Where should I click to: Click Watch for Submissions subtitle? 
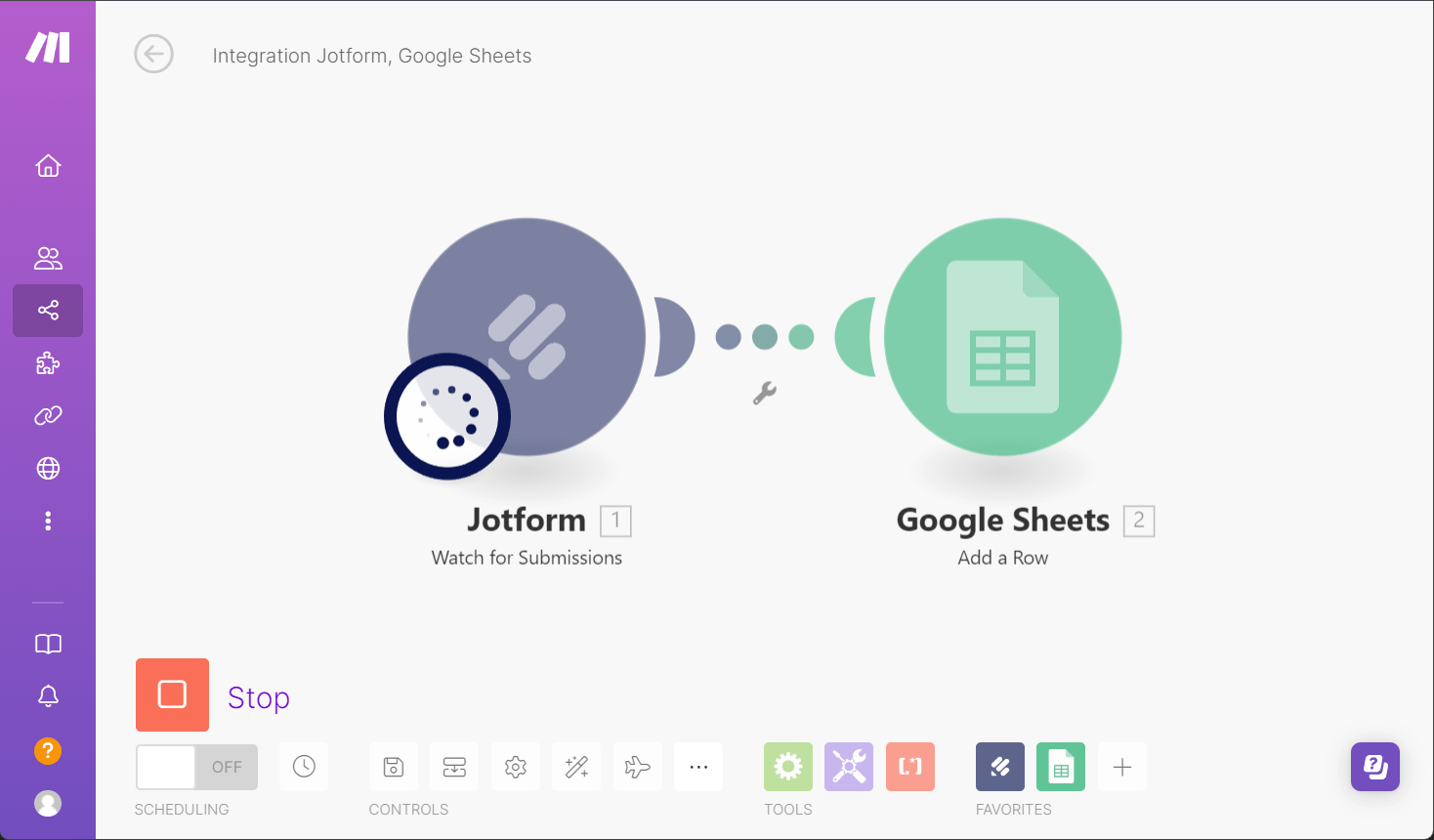click(527, 558)
